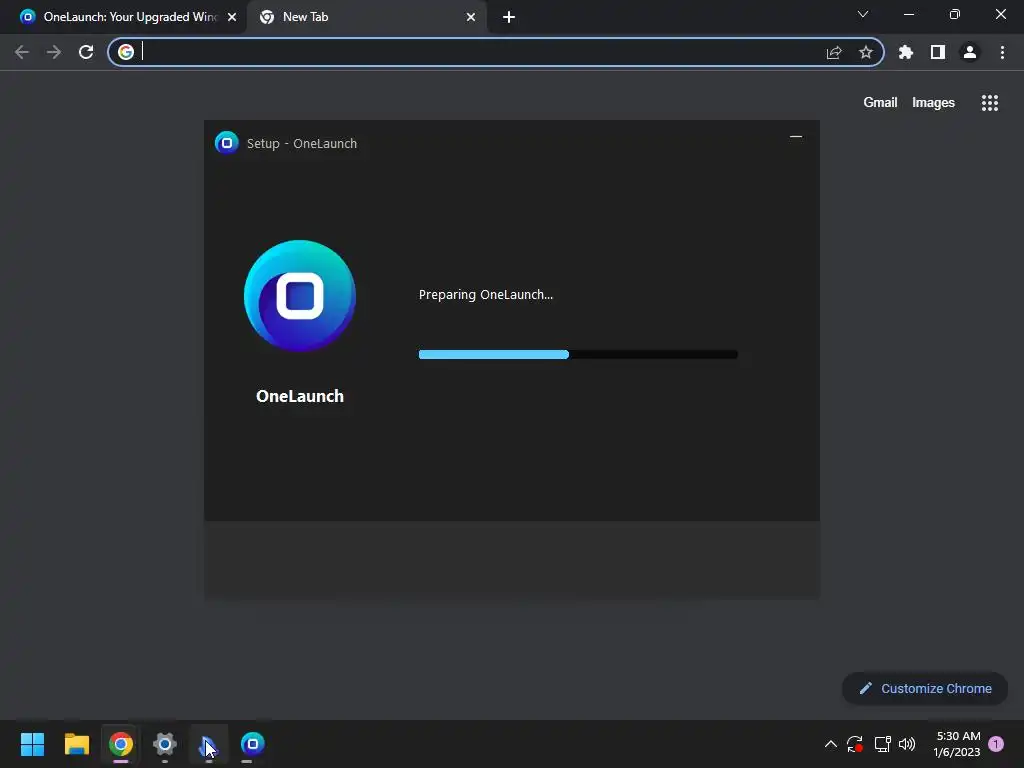Open volume speaker tray icon
This screenshot has height=768, width=1024.
(907, 744)
